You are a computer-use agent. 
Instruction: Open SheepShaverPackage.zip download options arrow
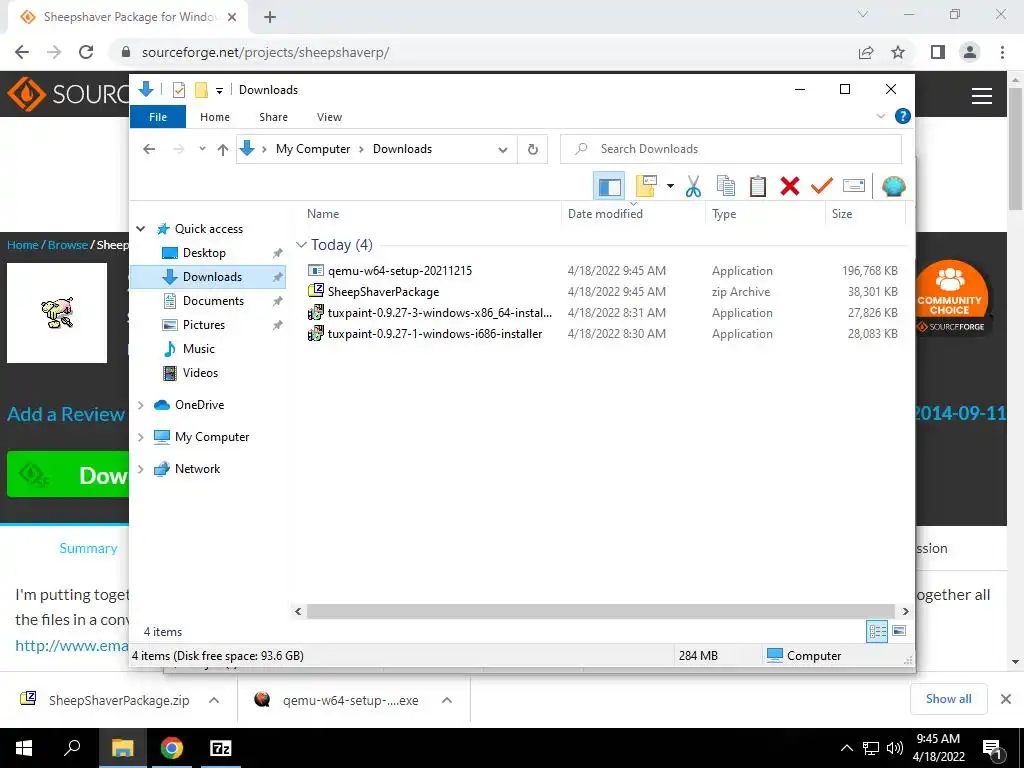(214, 700)
